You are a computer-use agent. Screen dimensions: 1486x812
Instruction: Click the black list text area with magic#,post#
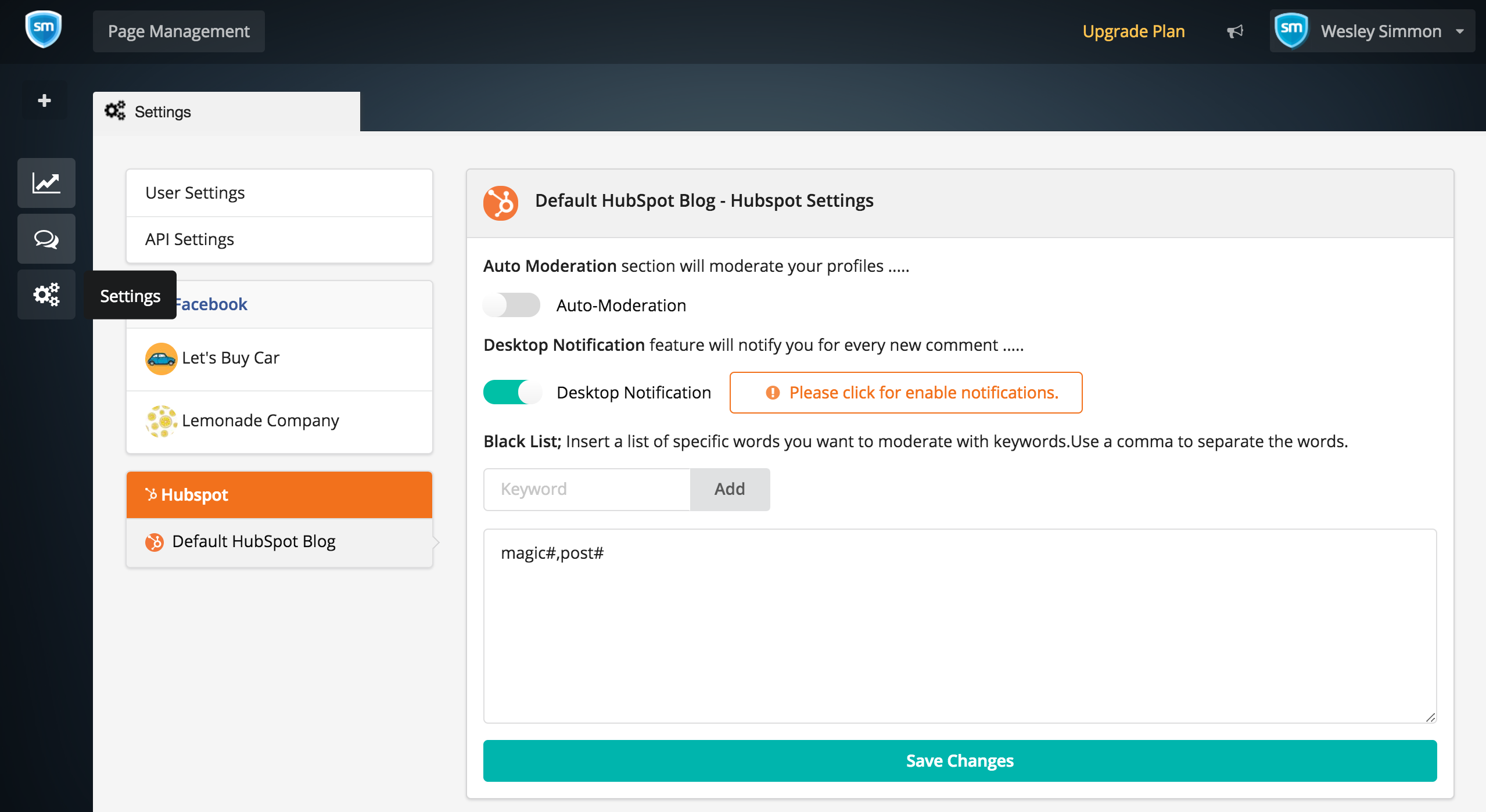(x=960, y=626)
